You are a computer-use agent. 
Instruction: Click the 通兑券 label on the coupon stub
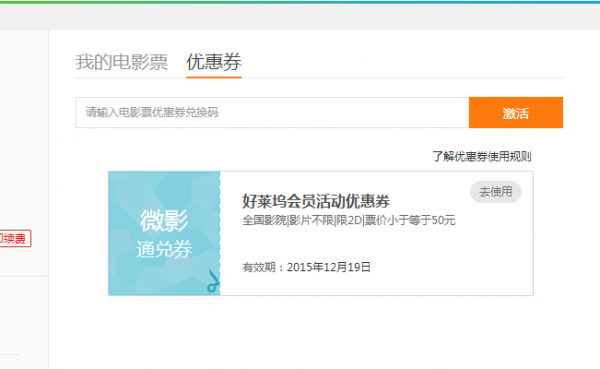click(x=164, y=250)
